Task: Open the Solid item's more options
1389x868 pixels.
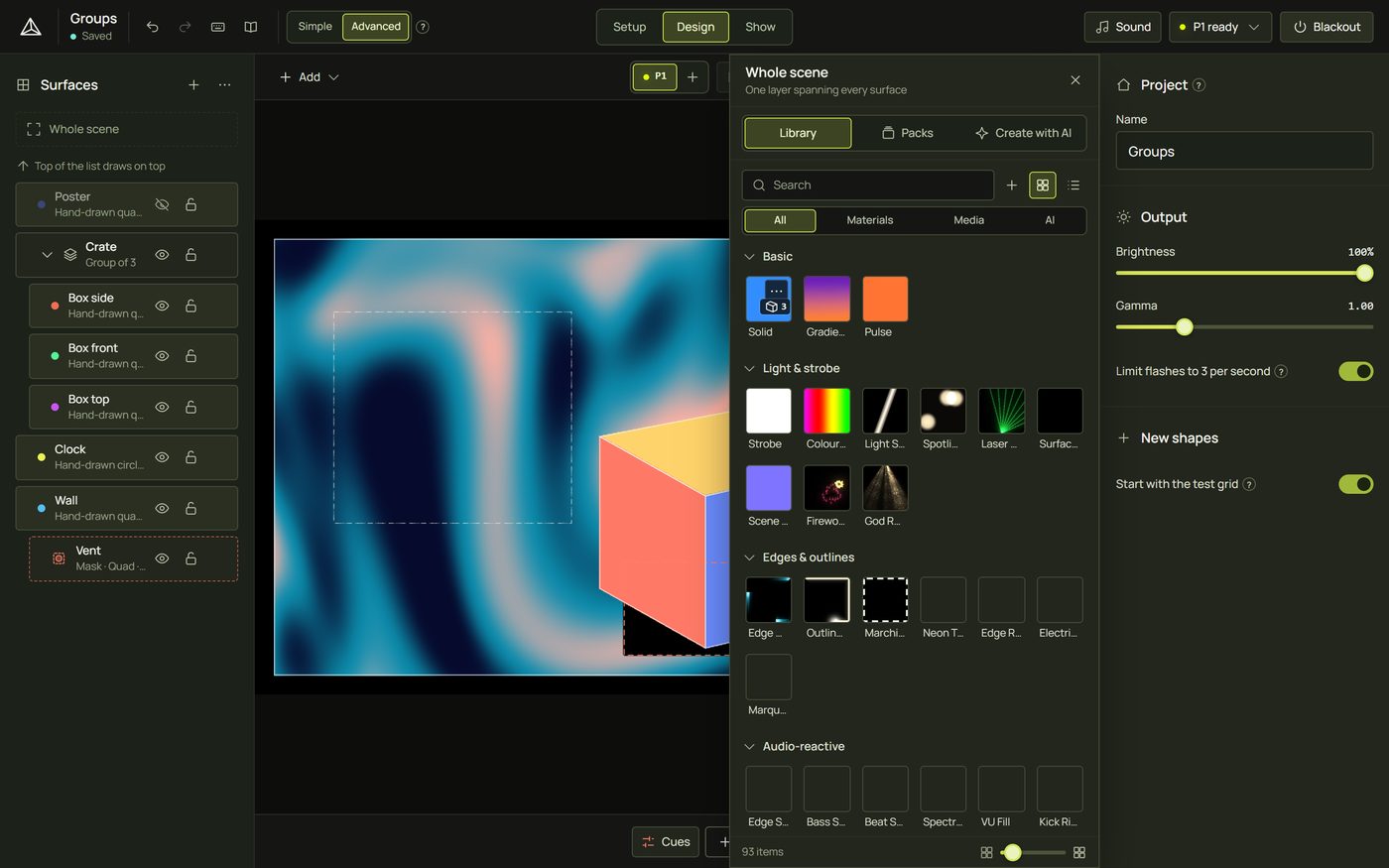Action: pos(777,290)
